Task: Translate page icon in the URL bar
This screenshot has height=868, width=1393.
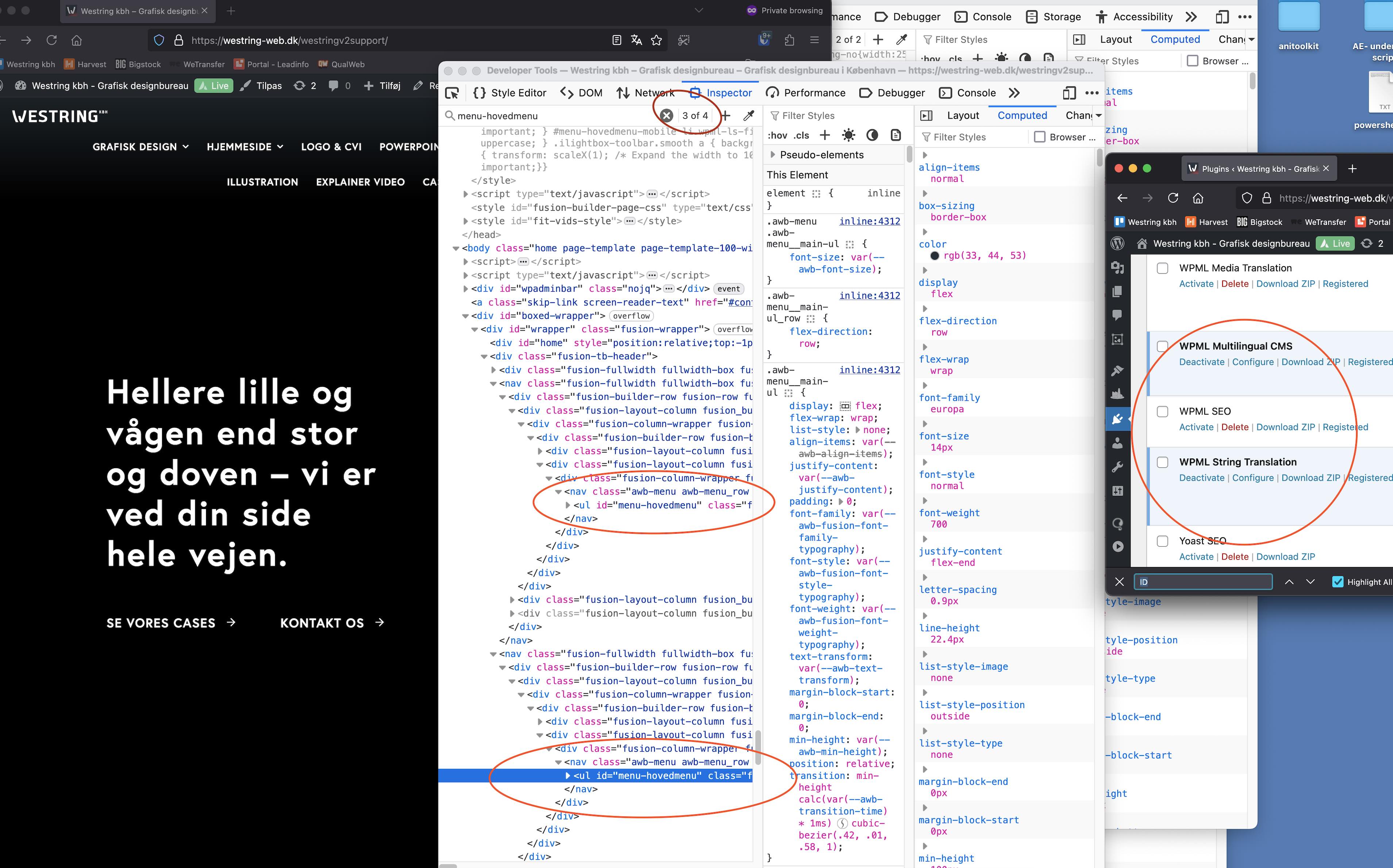Action: [636, 40]
